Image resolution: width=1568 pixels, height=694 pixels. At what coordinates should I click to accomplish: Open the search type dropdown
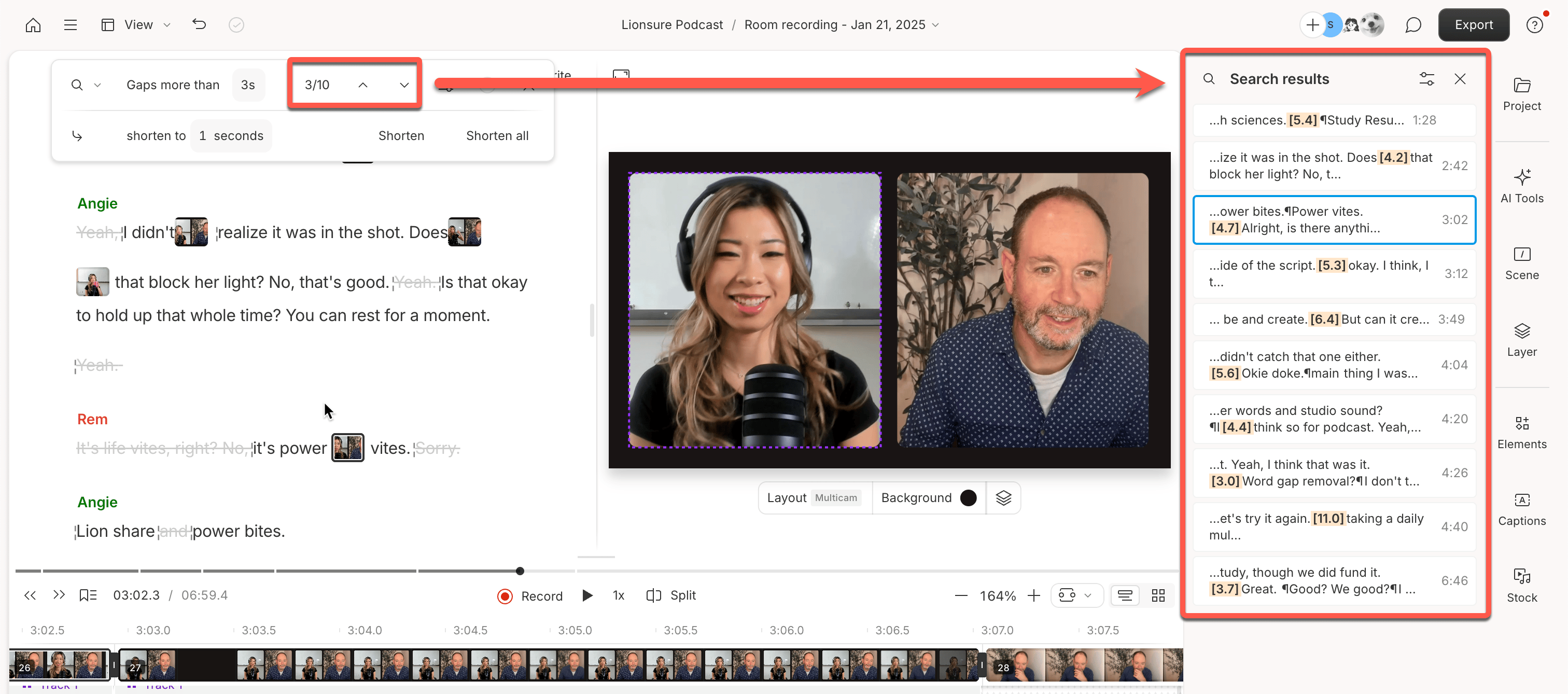pyautogui.click(x=86, y=85)
